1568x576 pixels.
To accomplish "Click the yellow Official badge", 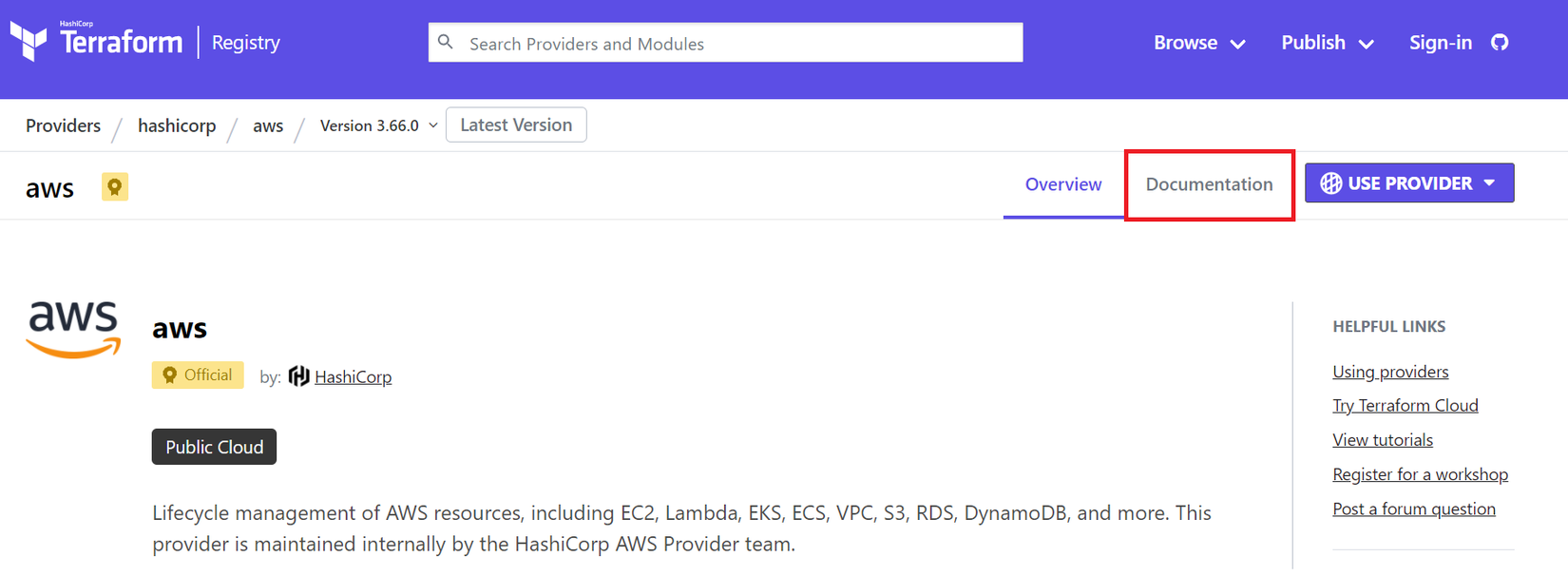I will (198, 375).
